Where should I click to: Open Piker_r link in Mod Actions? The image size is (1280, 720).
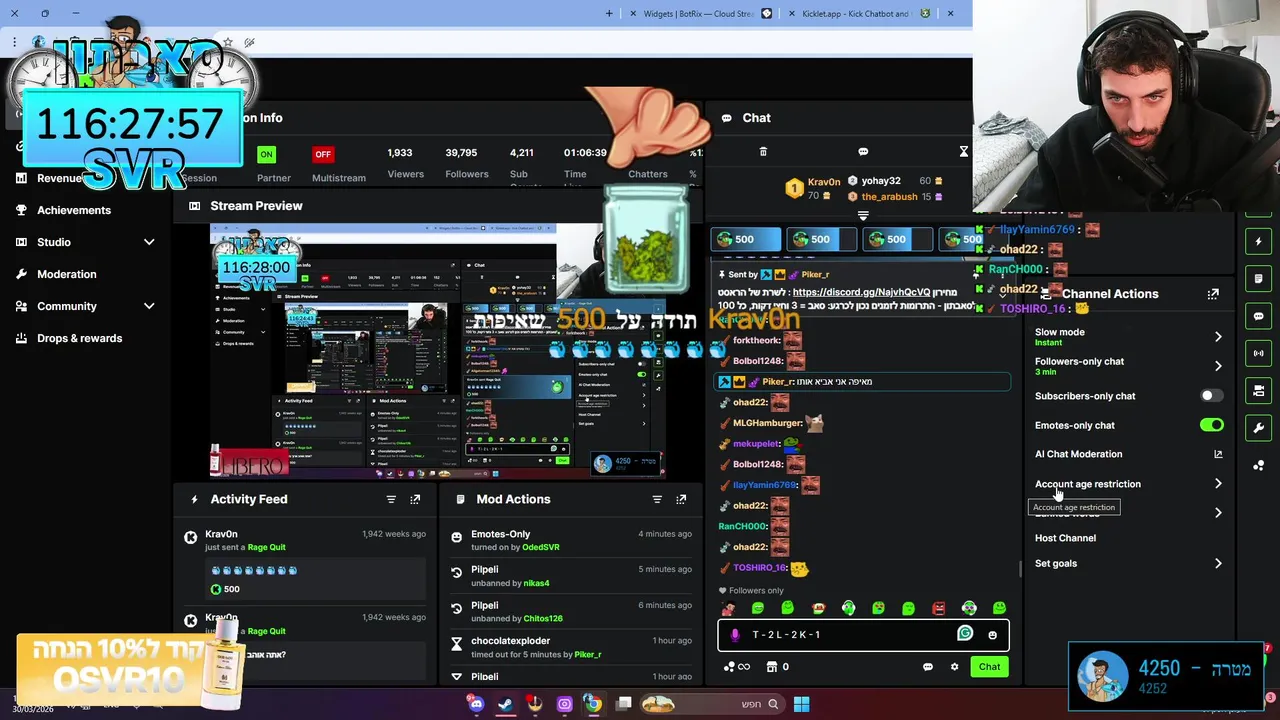(x=588, y=654)
